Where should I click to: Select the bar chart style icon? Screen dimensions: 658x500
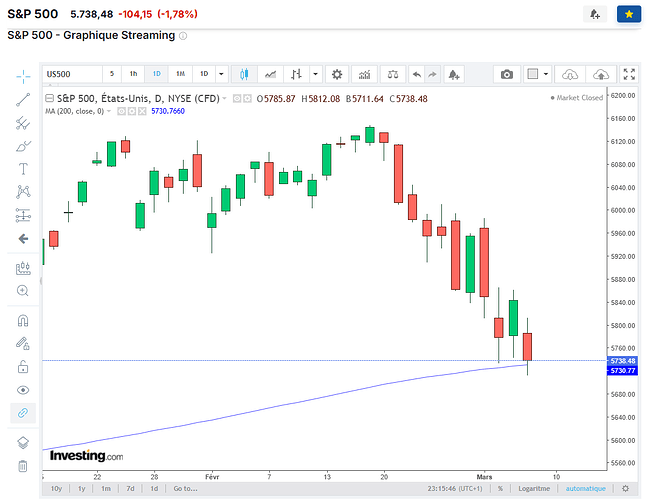297,74
